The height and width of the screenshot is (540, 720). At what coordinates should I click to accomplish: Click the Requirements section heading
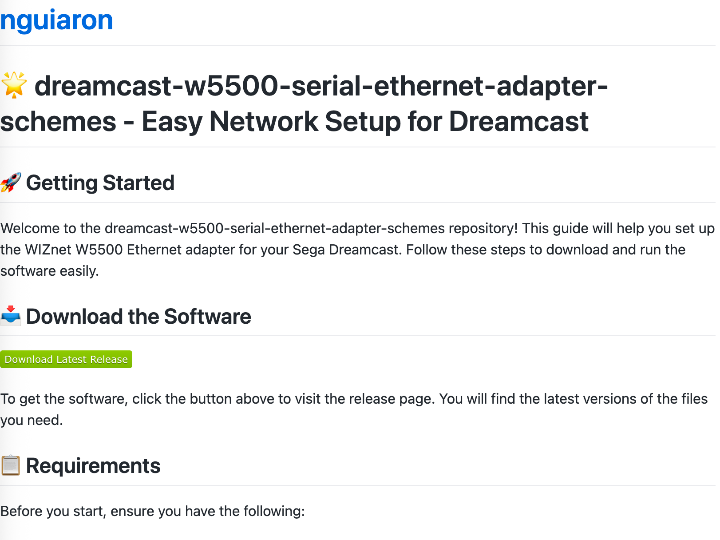click(93, 466)
